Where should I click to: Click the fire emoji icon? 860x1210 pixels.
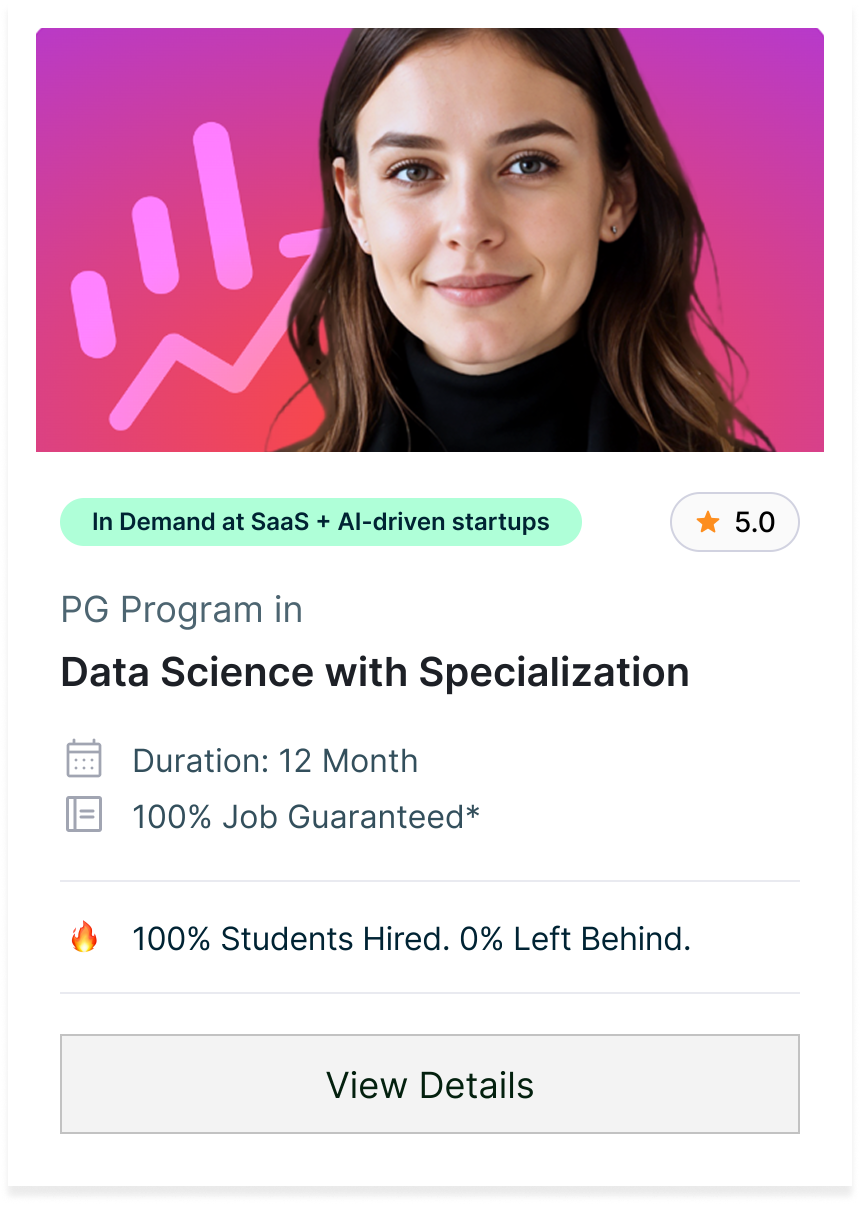tap(84, 938)
